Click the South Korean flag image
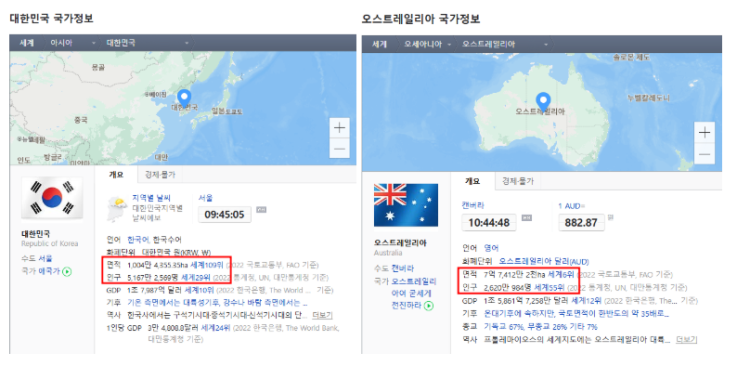 point(52,198)
